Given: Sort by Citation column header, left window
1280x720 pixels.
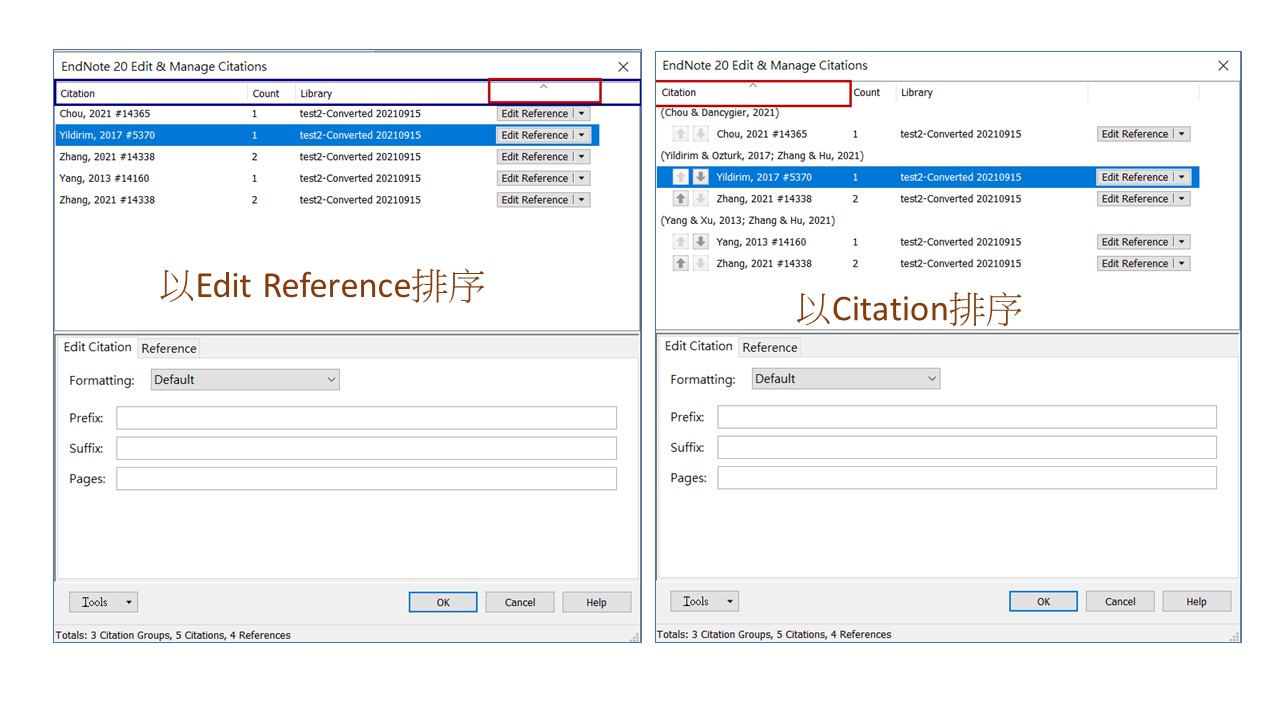Looking at the screenshot, I should (x=151, y=93).
